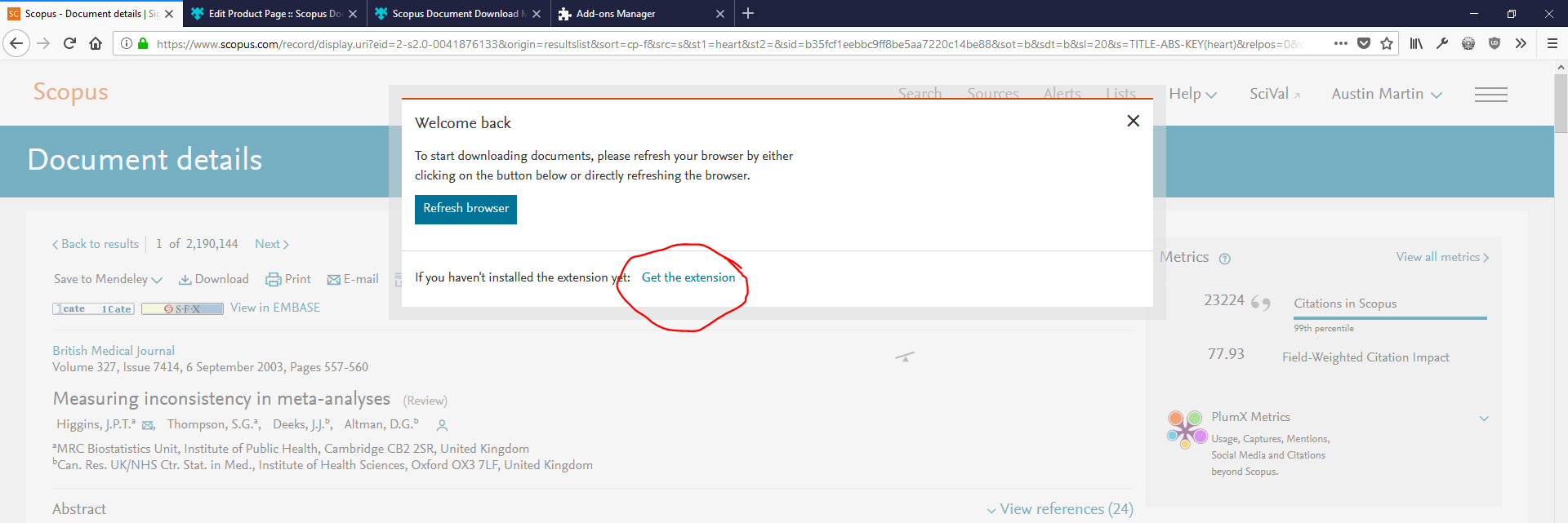Show more toolbar items via double chevron
This screenshot has height=523, width=1568.
click(1521, 43)
